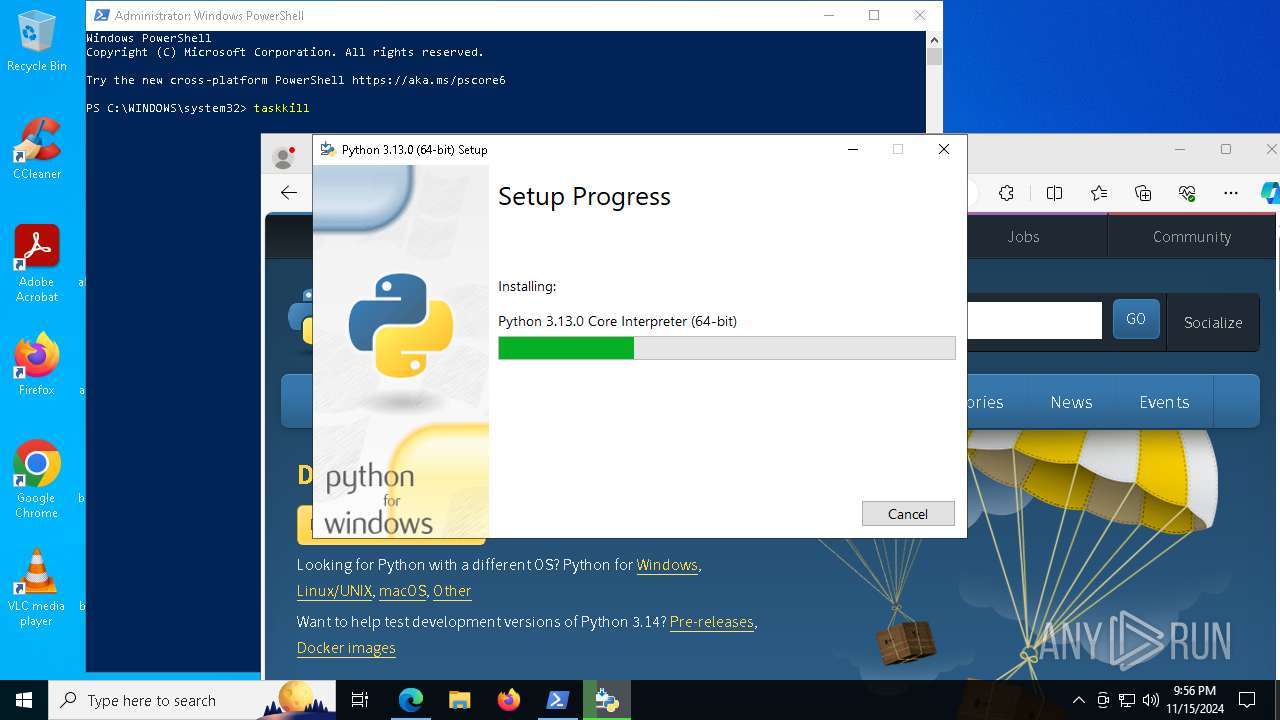Click the Python setup title icon
Viewport: 1280px width, 720px height.
327,149
